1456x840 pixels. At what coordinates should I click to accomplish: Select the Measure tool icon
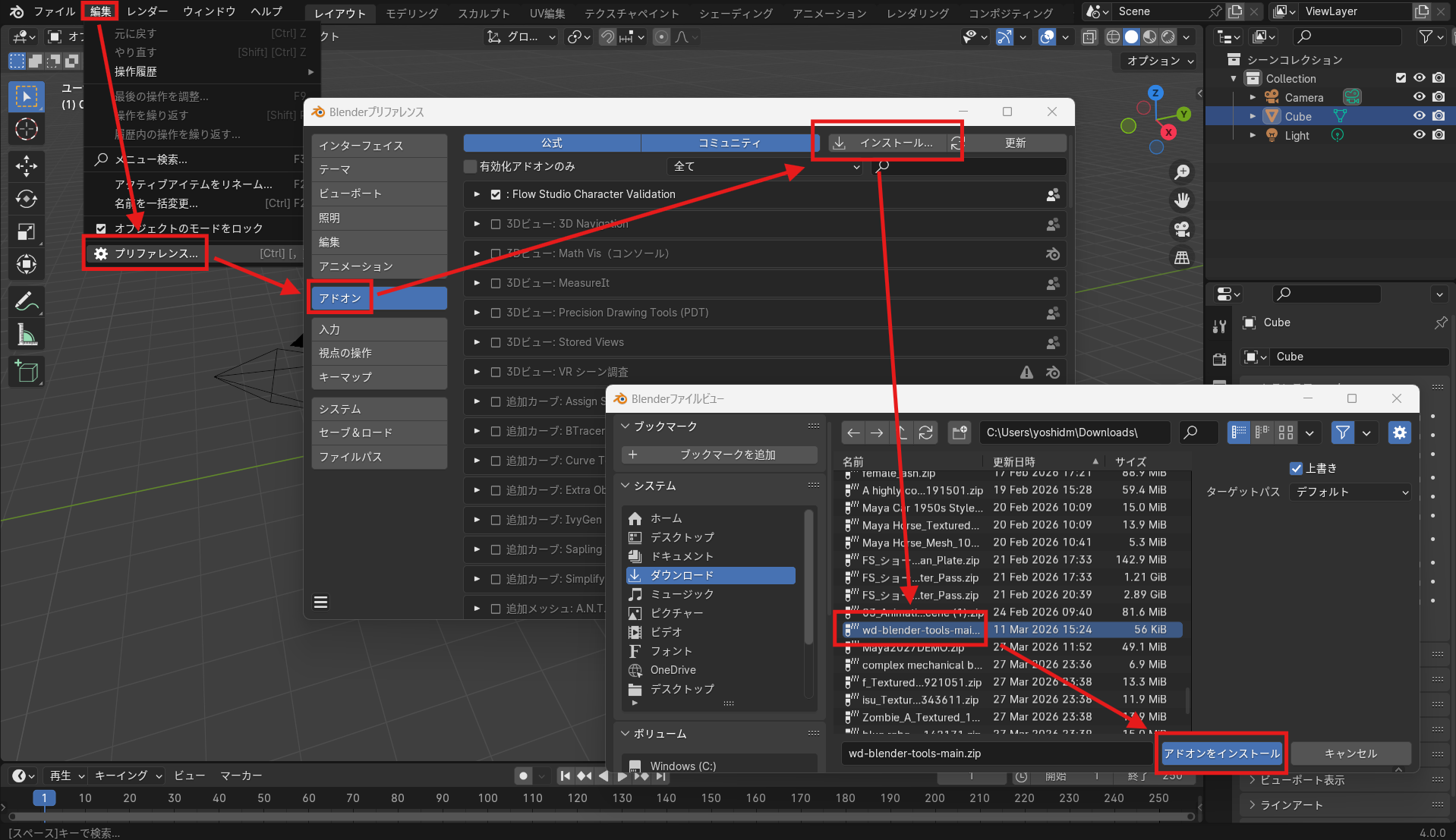(27, 335)
